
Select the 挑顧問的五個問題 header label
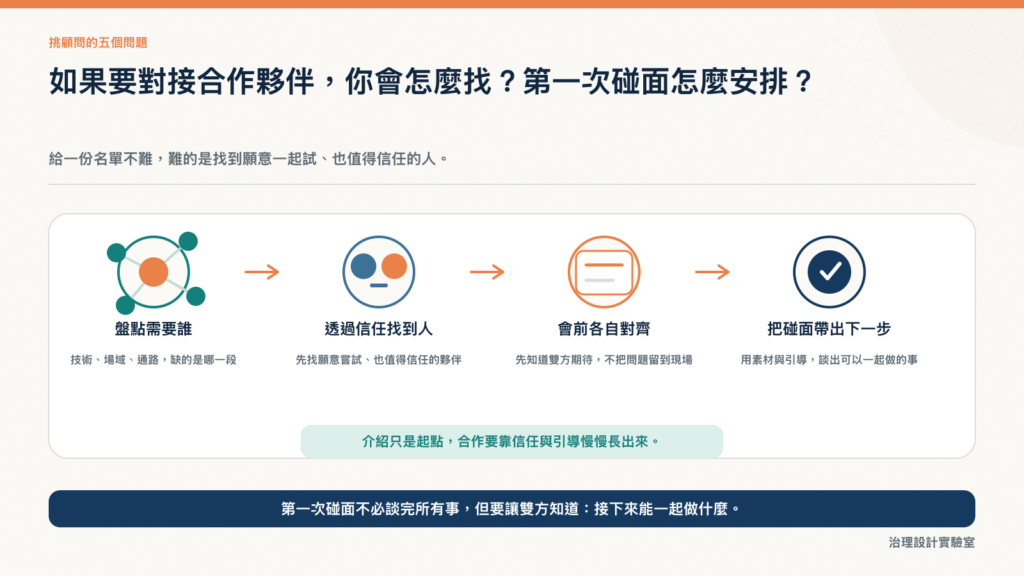coord(98,42)
